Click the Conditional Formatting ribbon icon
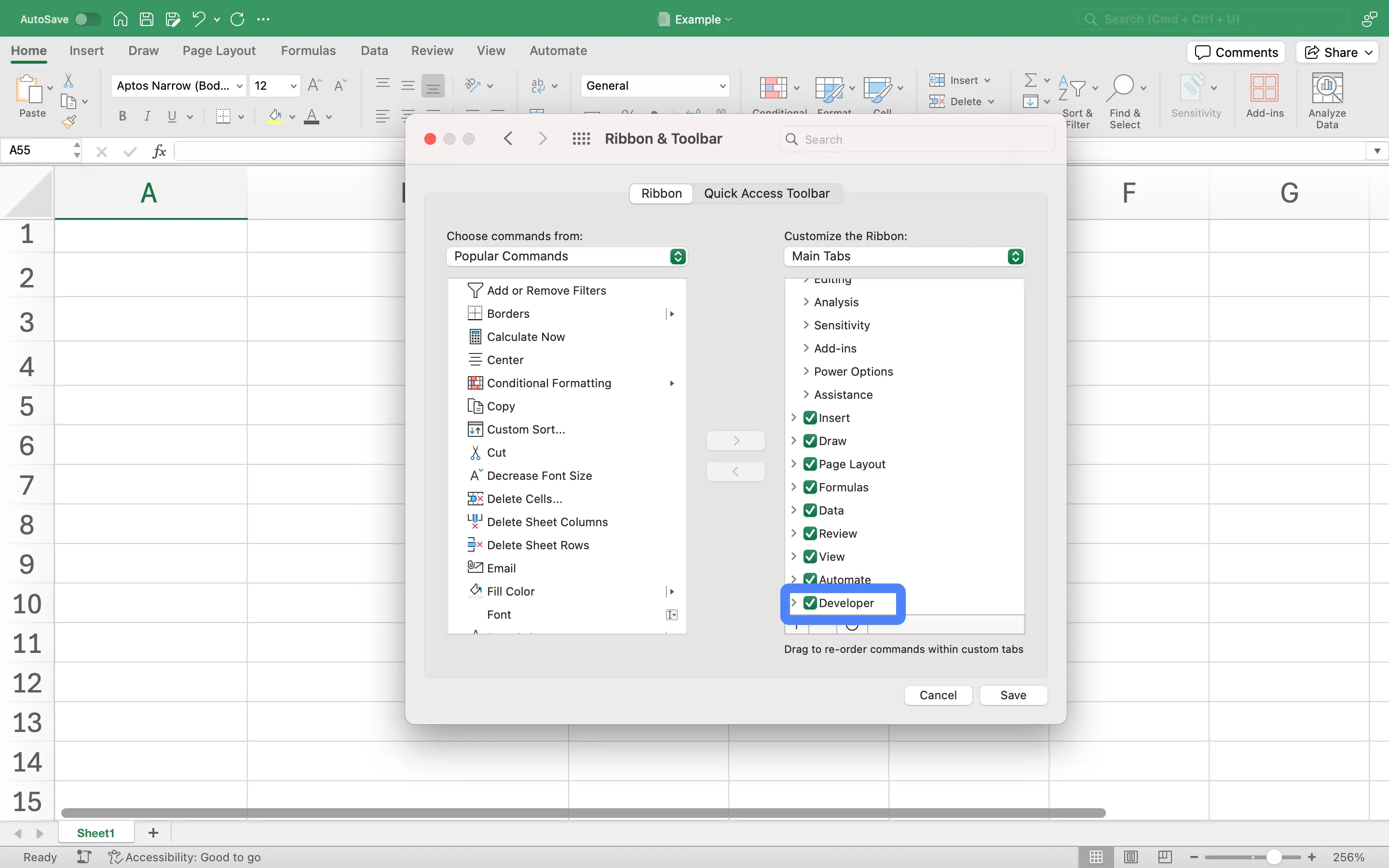This screenshot has width=1389, height=868. coord(774,88)
